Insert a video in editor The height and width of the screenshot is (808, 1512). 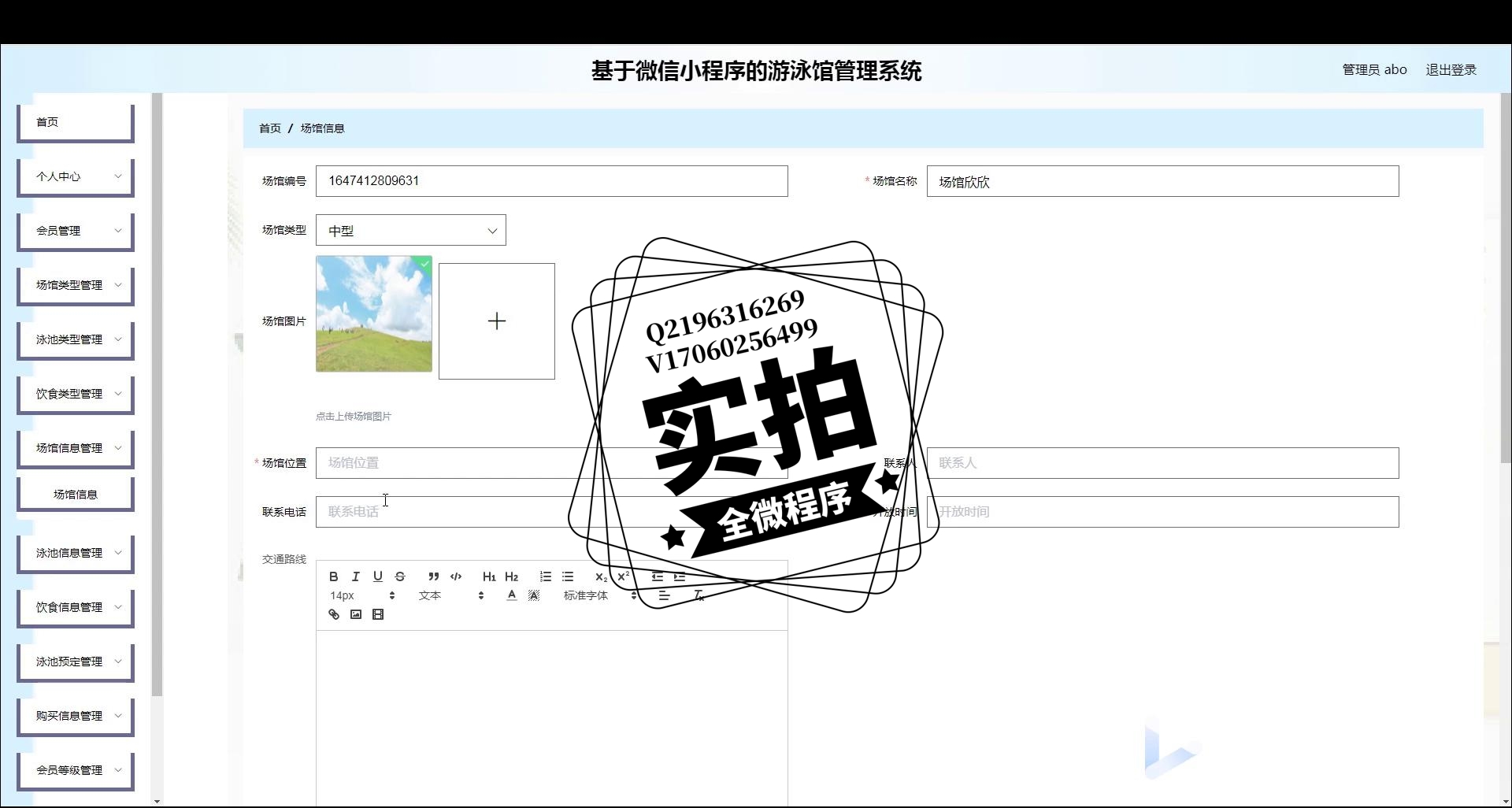click(x=378, y=614)
